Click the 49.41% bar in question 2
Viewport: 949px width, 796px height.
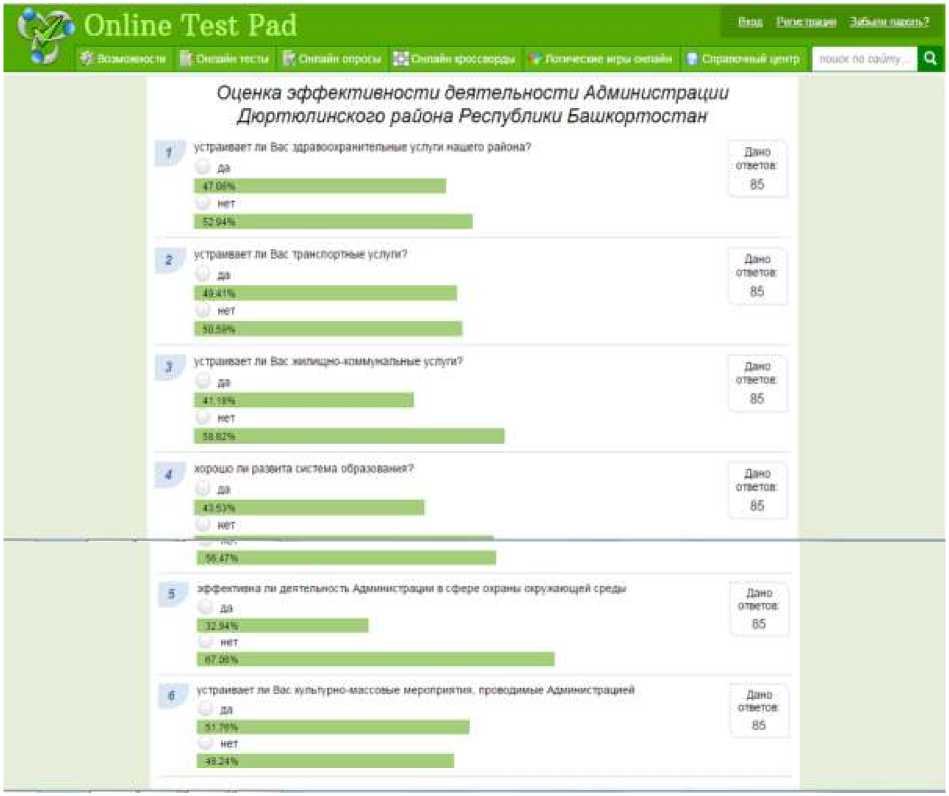tap(325, 293)
